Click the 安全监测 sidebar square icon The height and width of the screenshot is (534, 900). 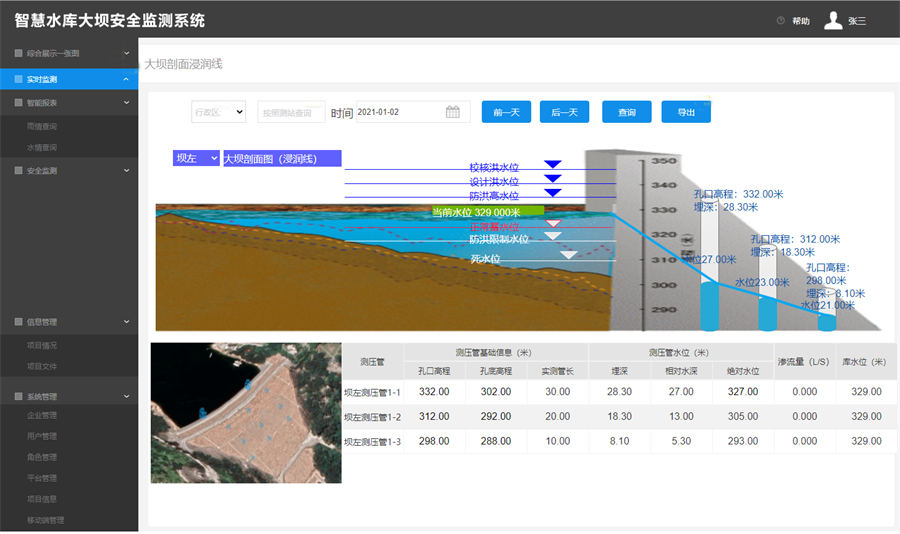(17, 171)
